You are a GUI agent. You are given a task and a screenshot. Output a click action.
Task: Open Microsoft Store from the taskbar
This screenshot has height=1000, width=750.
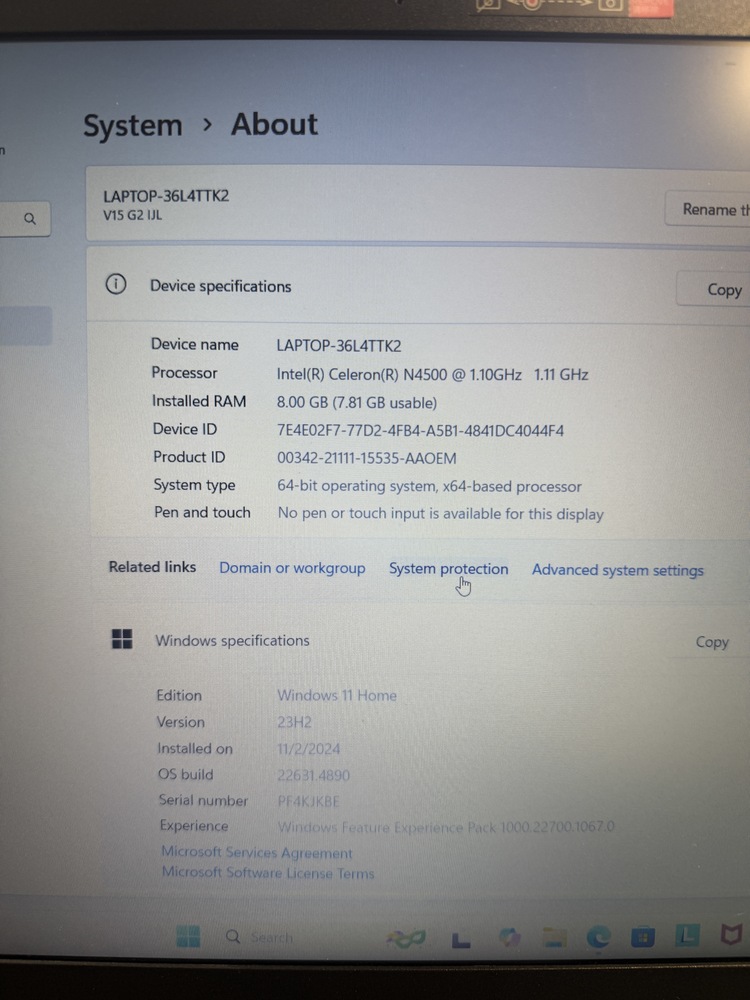[643, 937]
